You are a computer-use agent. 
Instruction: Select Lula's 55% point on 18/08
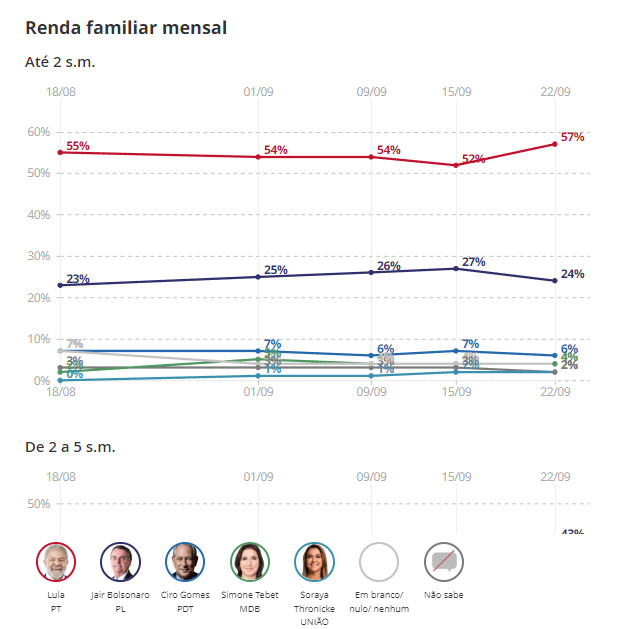61,152
